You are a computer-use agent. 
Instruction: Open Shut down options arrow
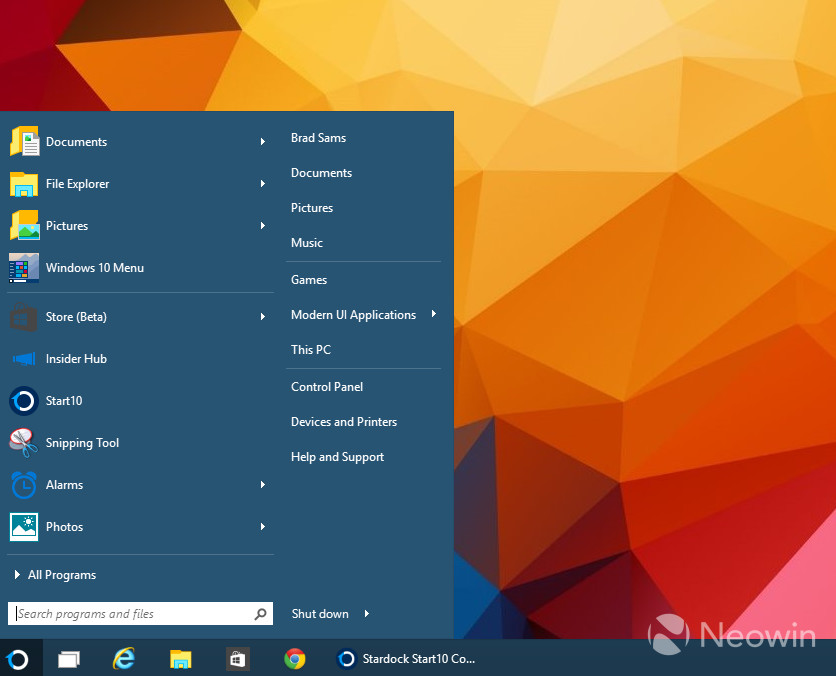[367, 614]
